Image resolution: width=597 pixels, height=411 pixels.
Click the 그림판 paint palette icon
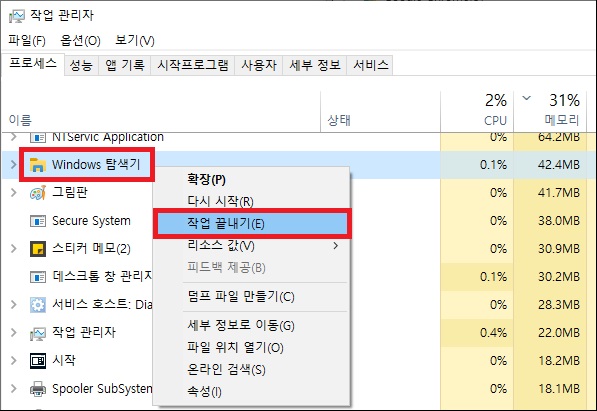tap(38, 193)
